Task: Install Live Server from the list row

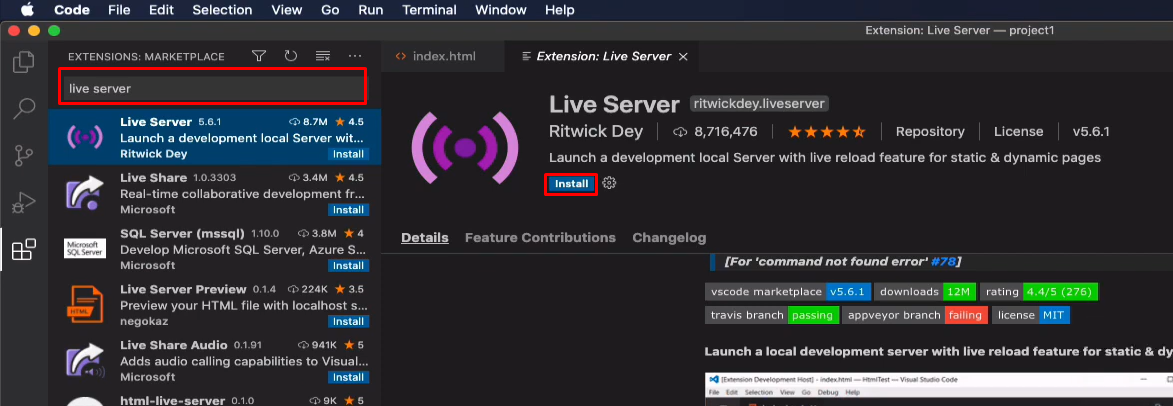Action: pos(348,154)
